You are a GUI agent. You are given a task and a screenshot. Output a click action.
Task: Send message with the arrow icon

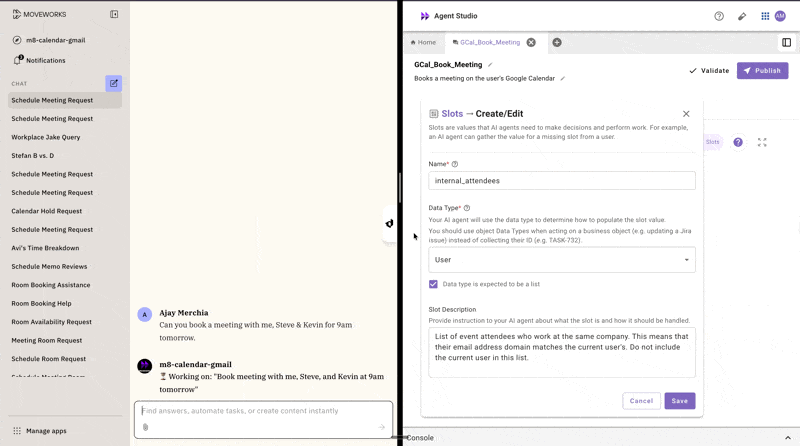[381, 427]
